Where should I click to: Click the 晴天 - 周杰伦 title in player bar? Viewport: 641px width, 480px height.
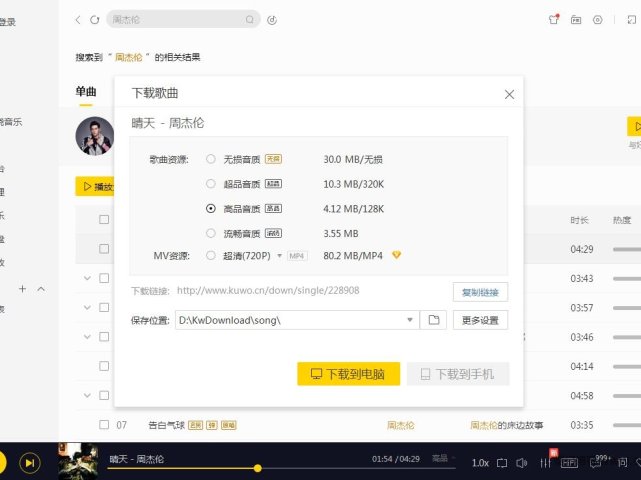[137, 459]
